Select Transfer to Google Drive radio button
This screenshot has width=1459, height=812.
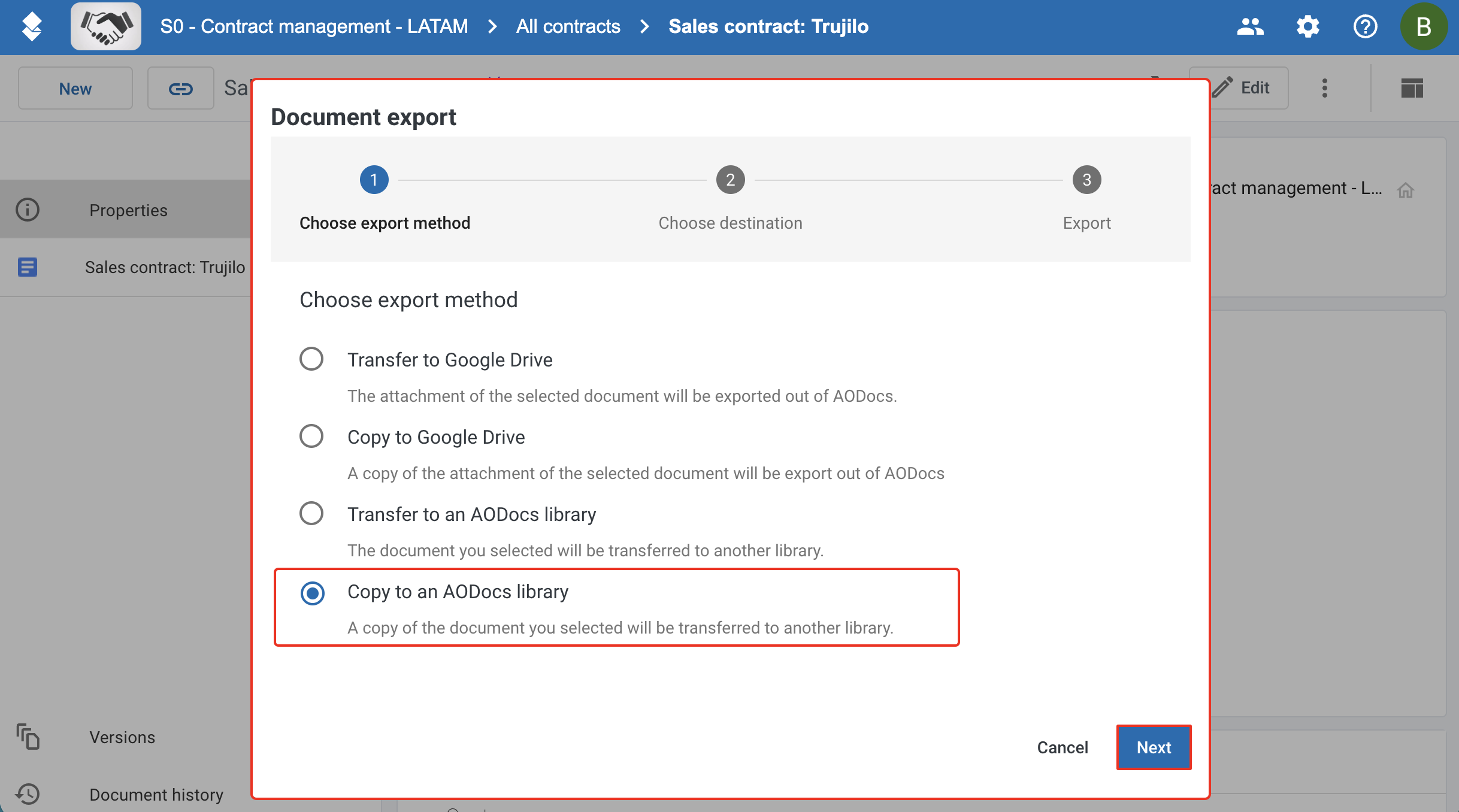[311, 359]
